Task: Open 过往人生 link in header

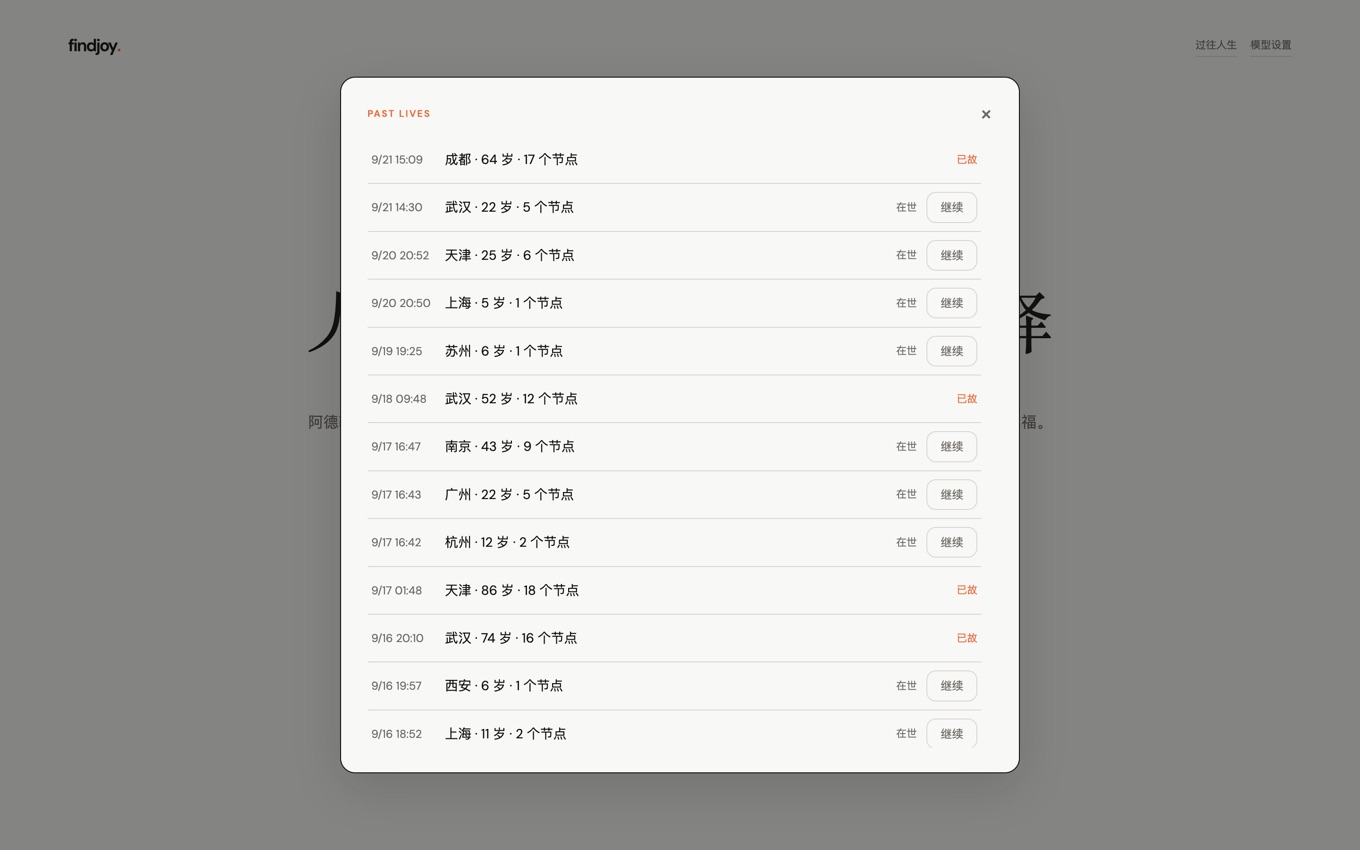Action: [x=1216, y=45]
